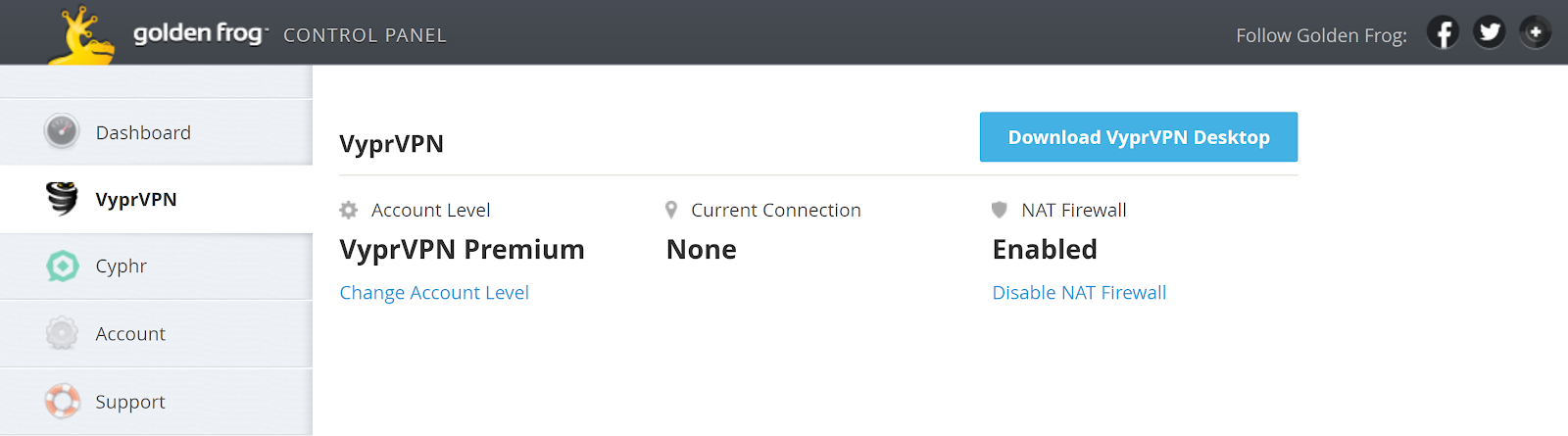Follow the Change Account Level link
Screen dimensions: 1568x436
point(434,293)
